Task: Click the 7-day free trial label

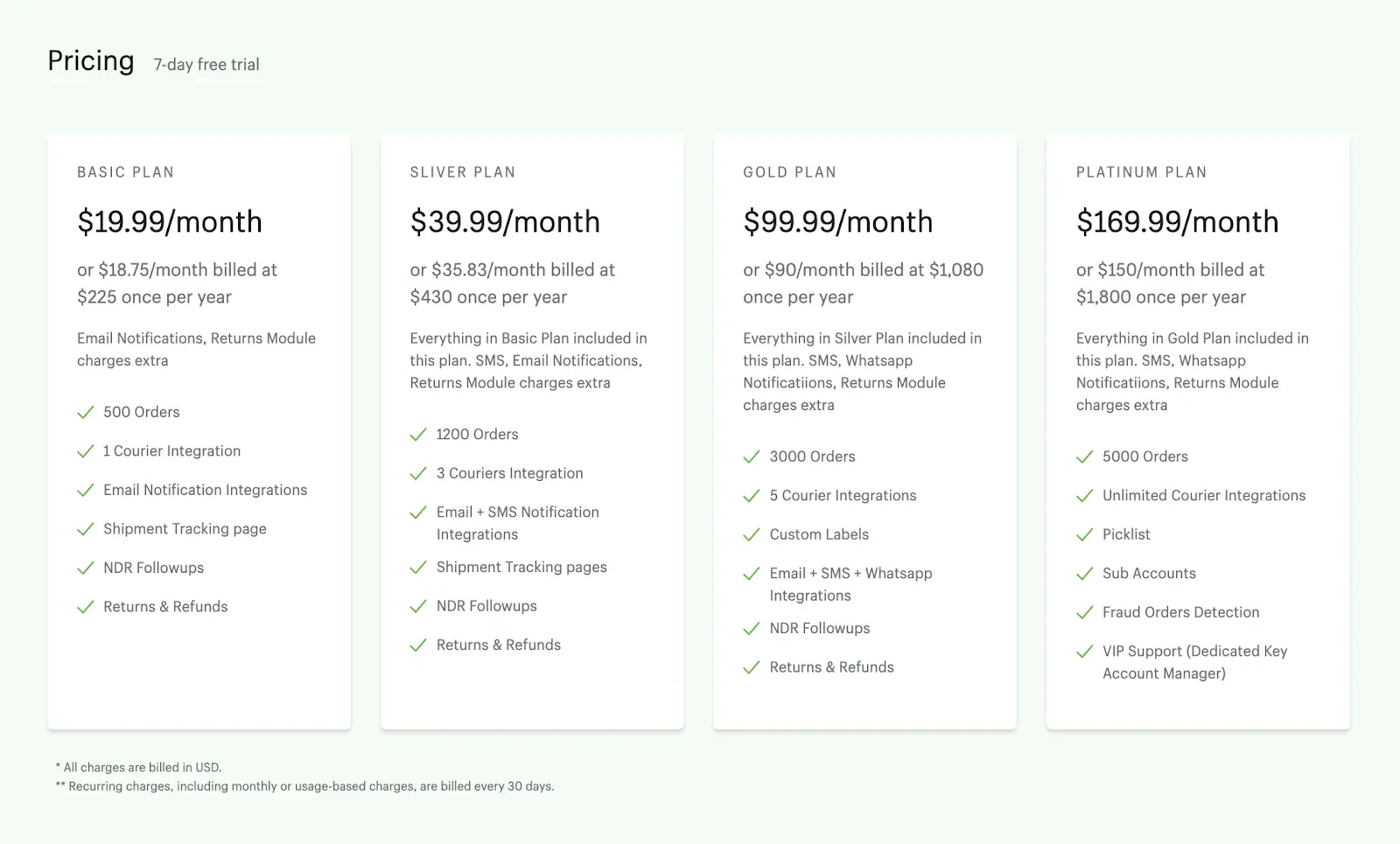Action: click(x=206, y=64)
